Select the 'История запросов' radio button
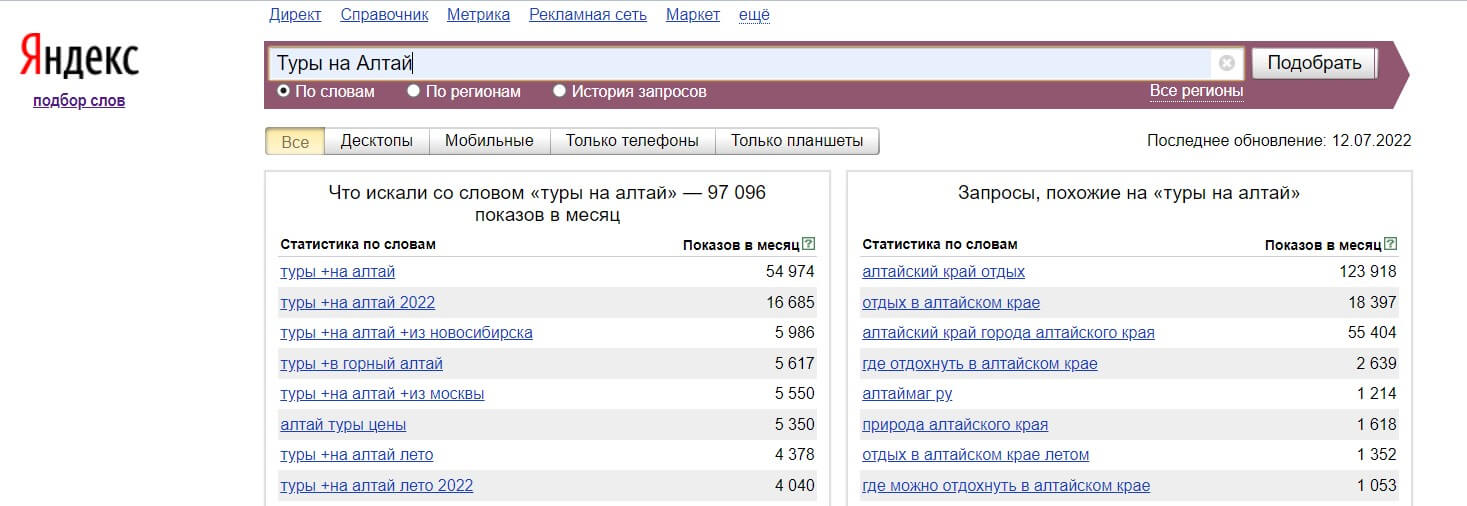This screenshot has height=506, width=1467. [560, 91]
